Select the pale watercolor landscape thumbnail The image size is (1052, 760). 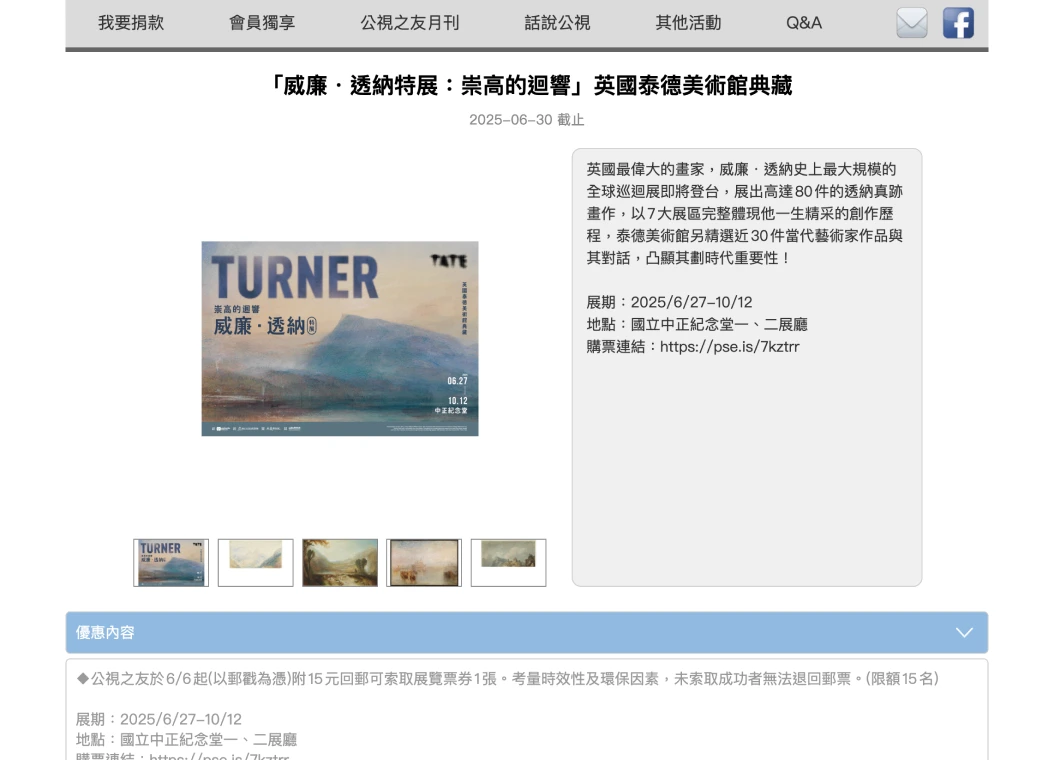256,563
